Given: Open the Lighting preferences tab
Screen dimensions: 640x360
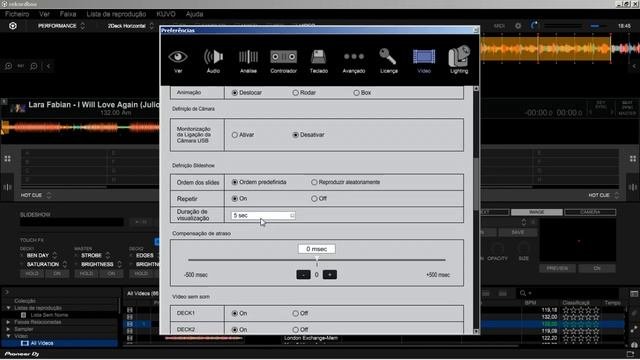Looking at the screenshot, I should [459, 60].
